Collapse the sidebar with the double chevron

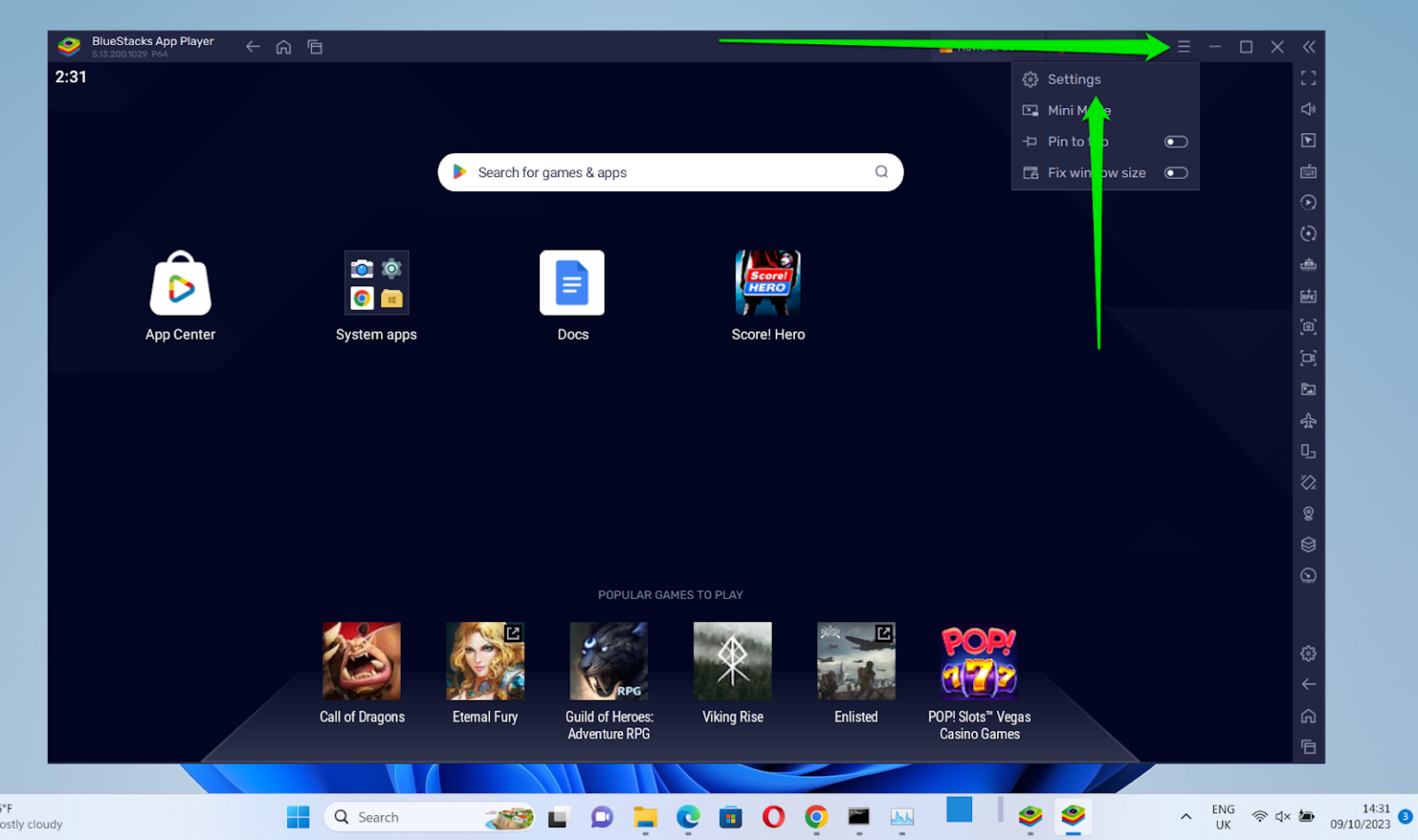1308,46
